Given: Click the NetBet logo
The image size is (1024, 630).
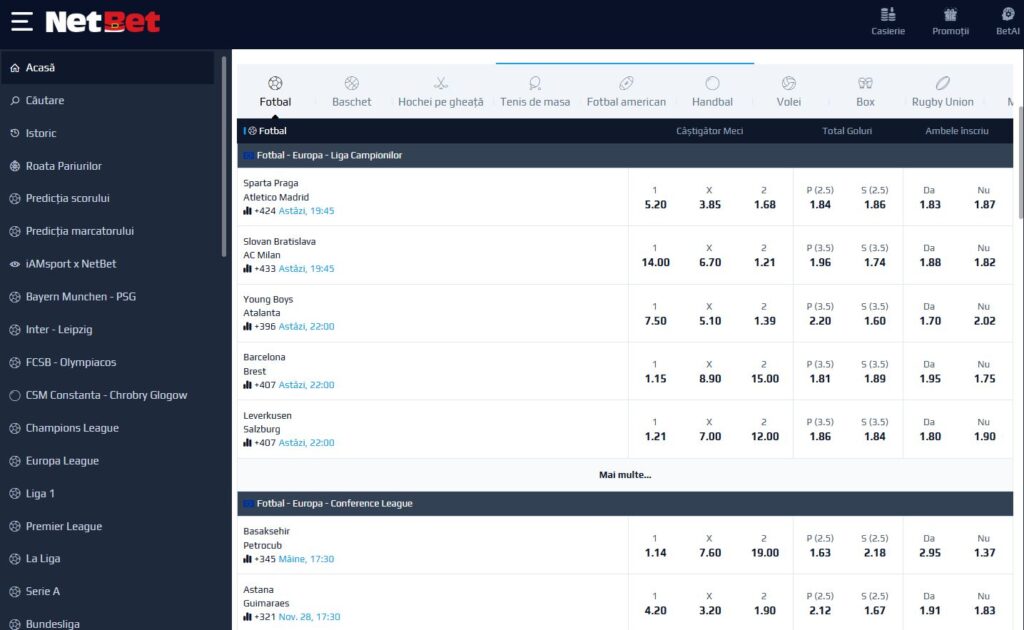Looking at the screenshot, I should (103, 22).
